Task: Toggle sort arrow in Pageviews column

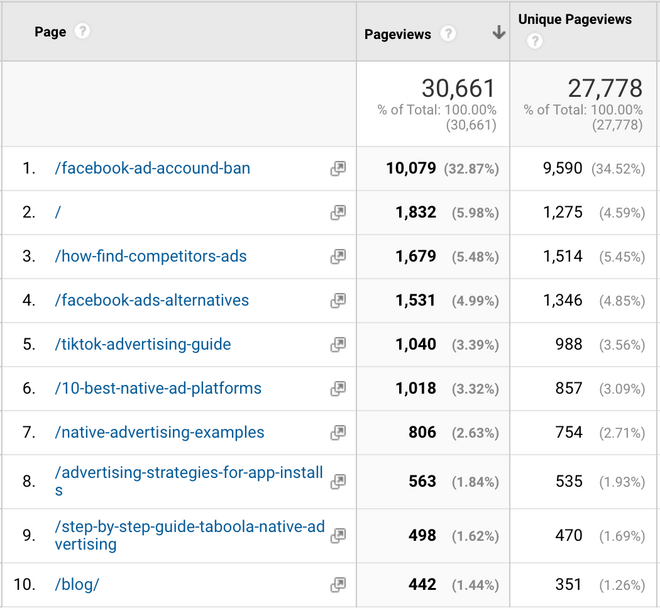Action: 499,33
